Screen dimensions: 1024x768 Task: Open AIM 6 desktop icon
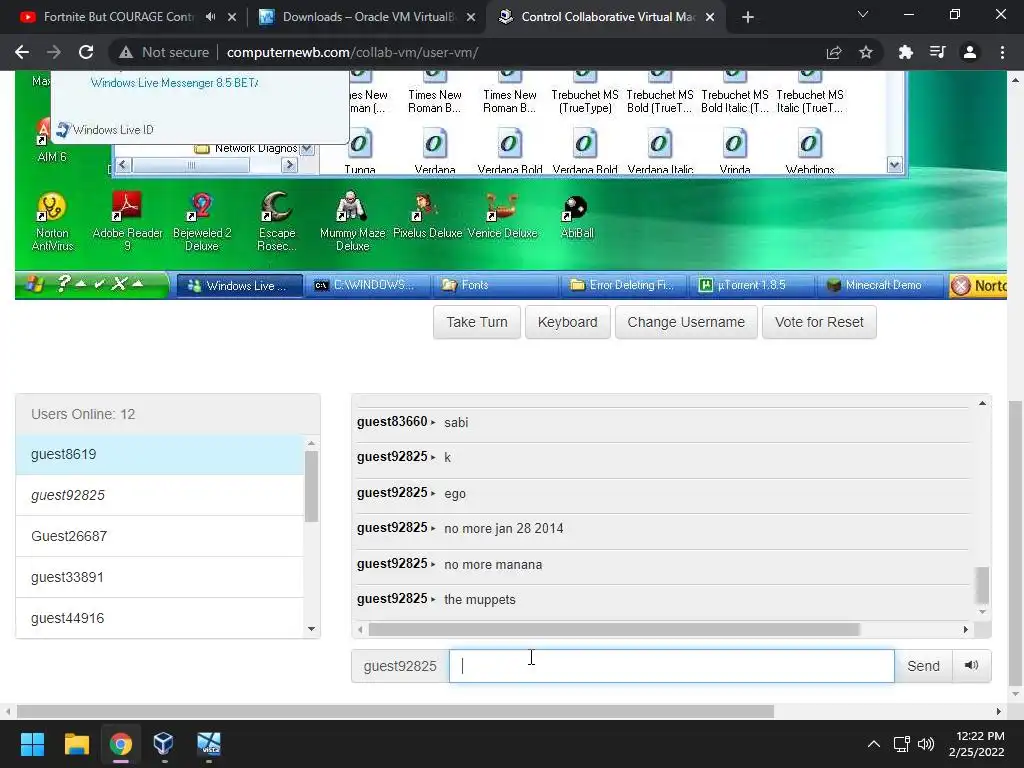click(x=52, y=140)
